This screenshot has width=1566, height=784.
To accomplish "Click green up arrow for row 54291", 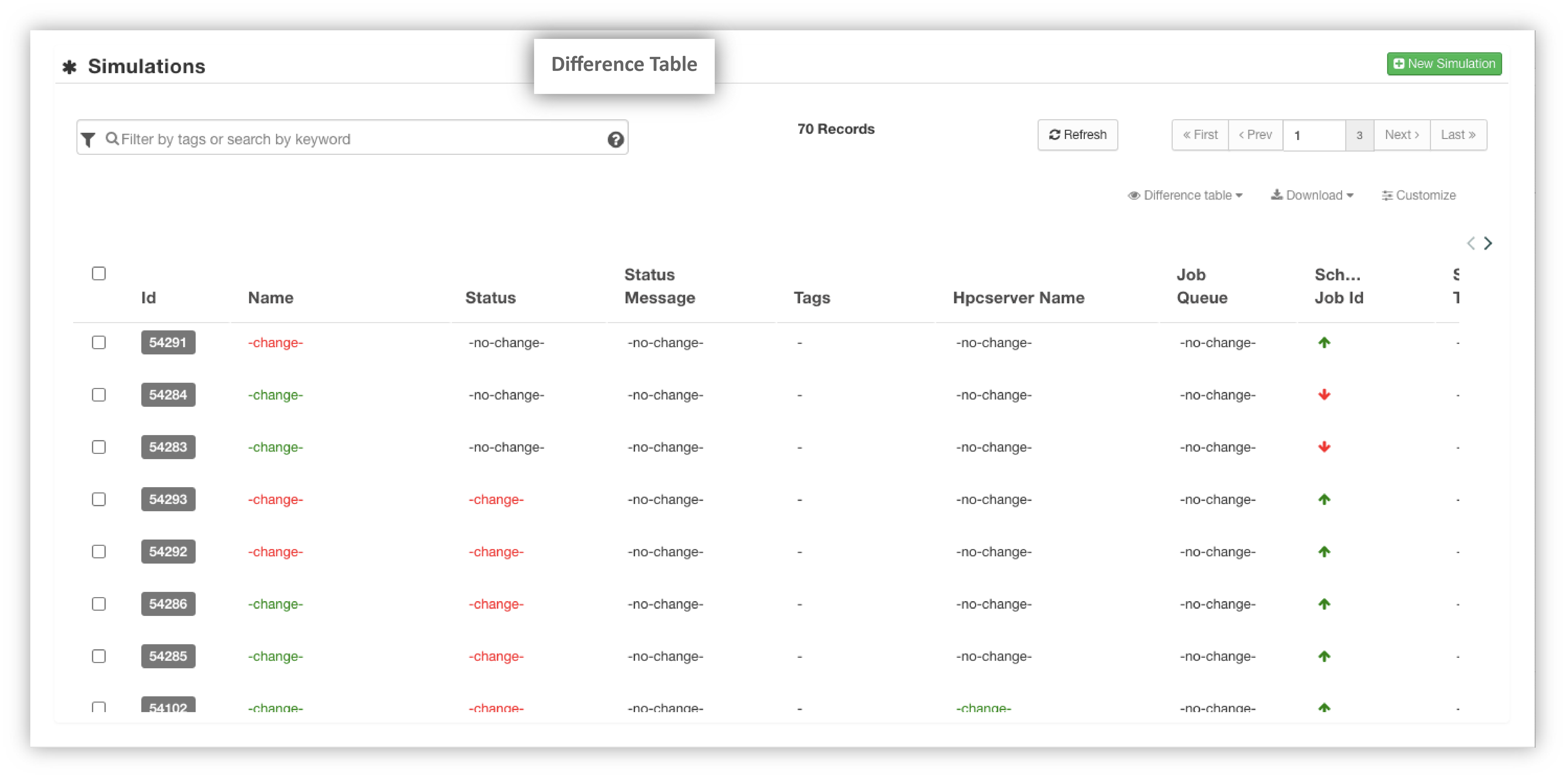I will (x=1324, y=342).
